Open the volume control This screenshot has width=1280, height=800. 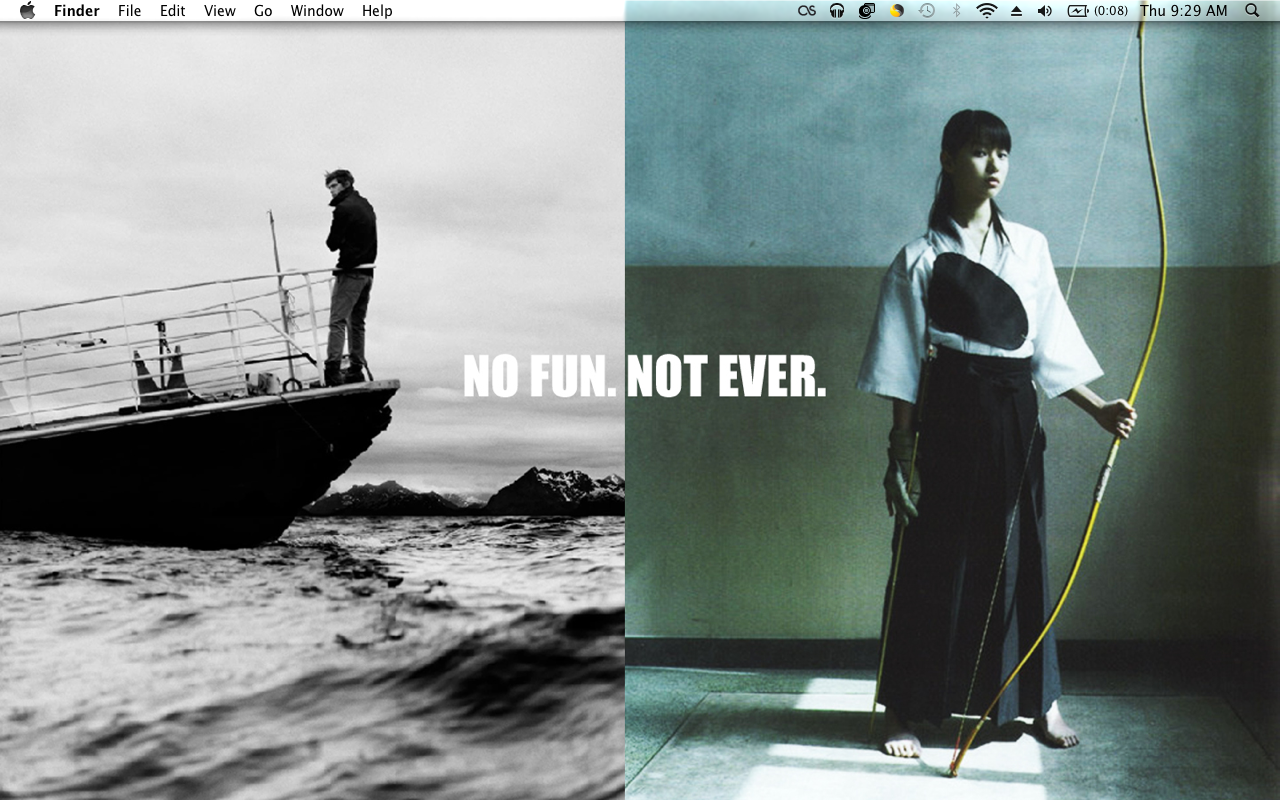1045,11
